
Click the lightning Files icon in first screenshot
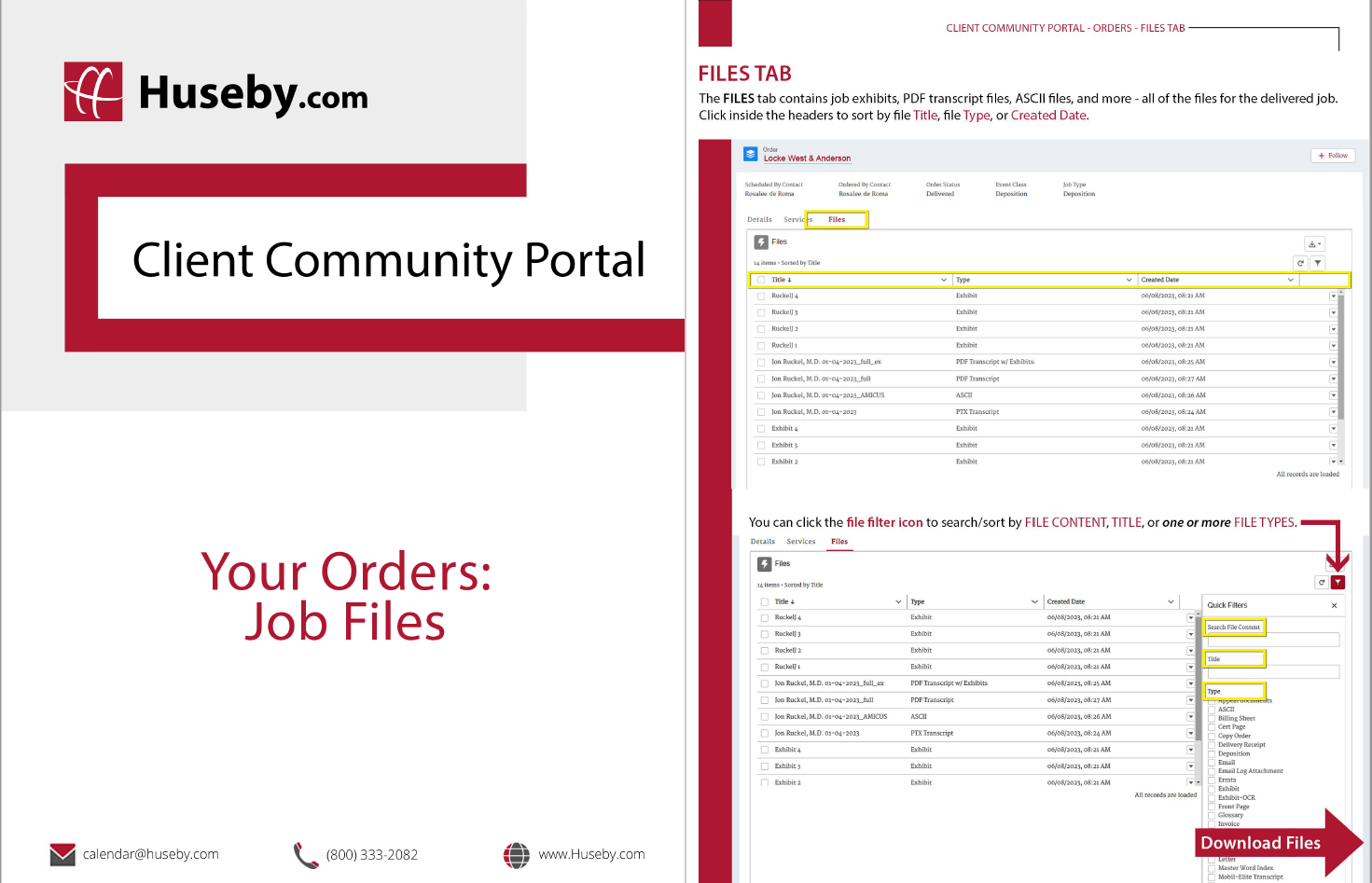pyautogui.click(x=761, y=241)
